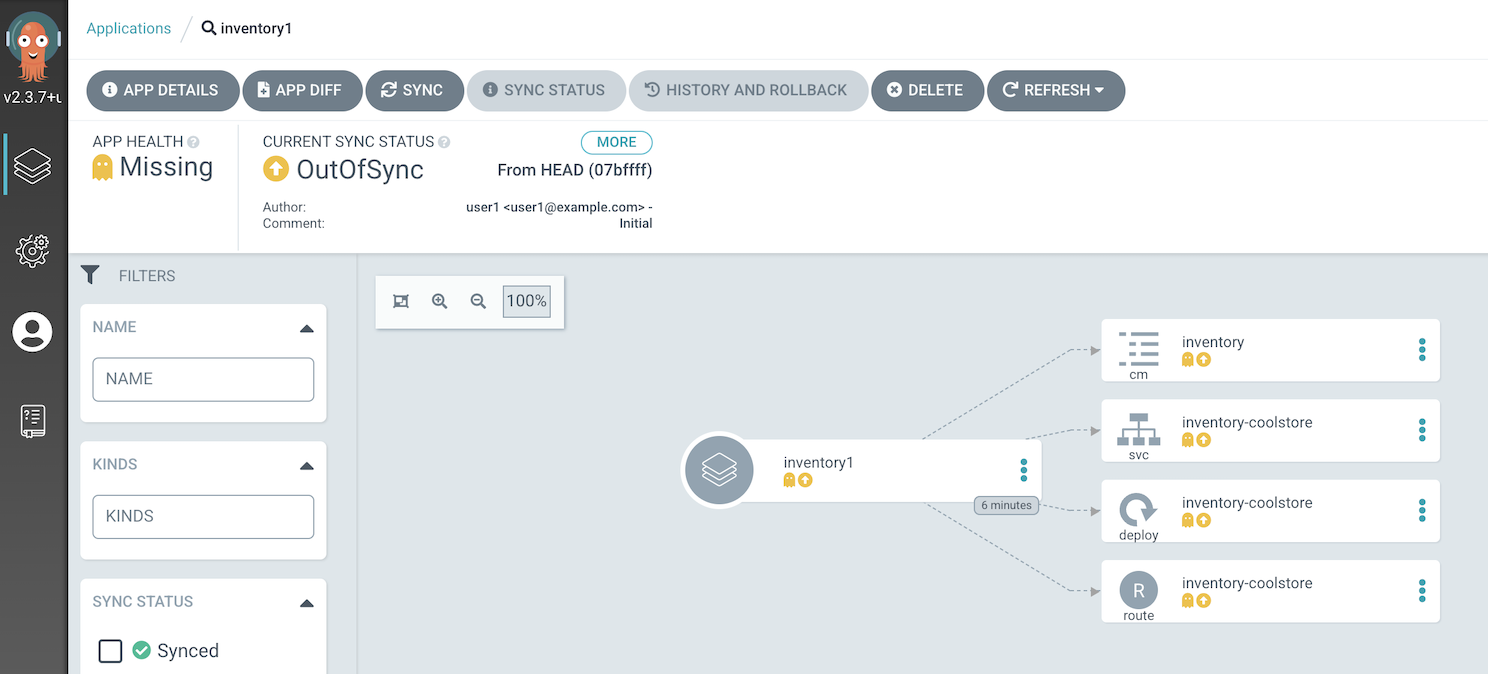Open Applications layers icon in sidebar
The height and width of the screenshot is (674, 1488).
click(33, 165)
